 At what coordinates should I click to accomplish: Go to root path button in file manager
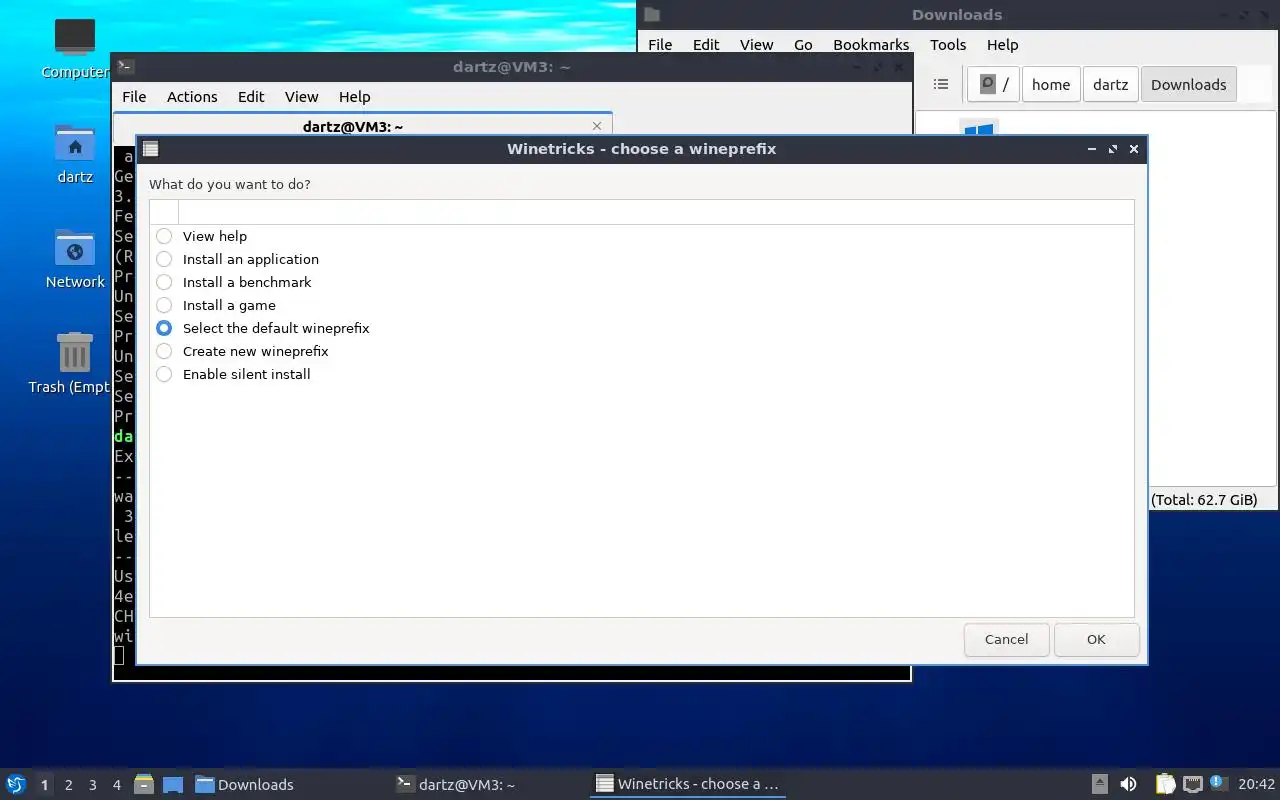pyautogui.click(x=993, y=85)
